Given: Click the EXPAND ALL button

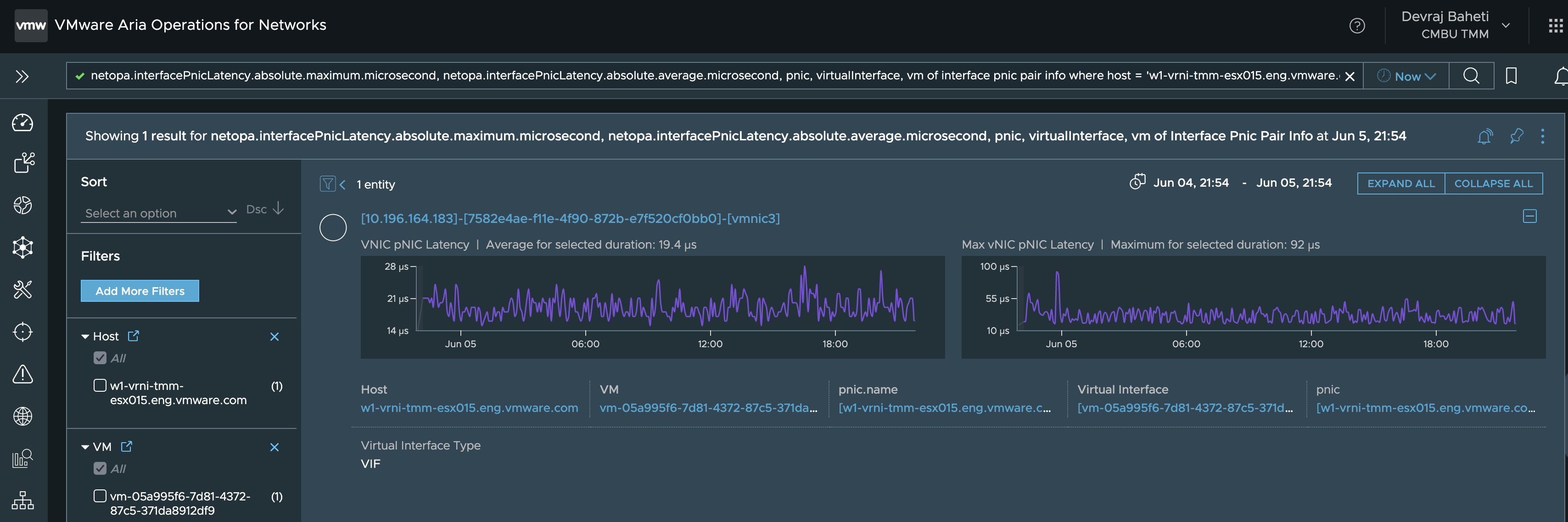Looking at the screenshot, I should pos(1400,184).
